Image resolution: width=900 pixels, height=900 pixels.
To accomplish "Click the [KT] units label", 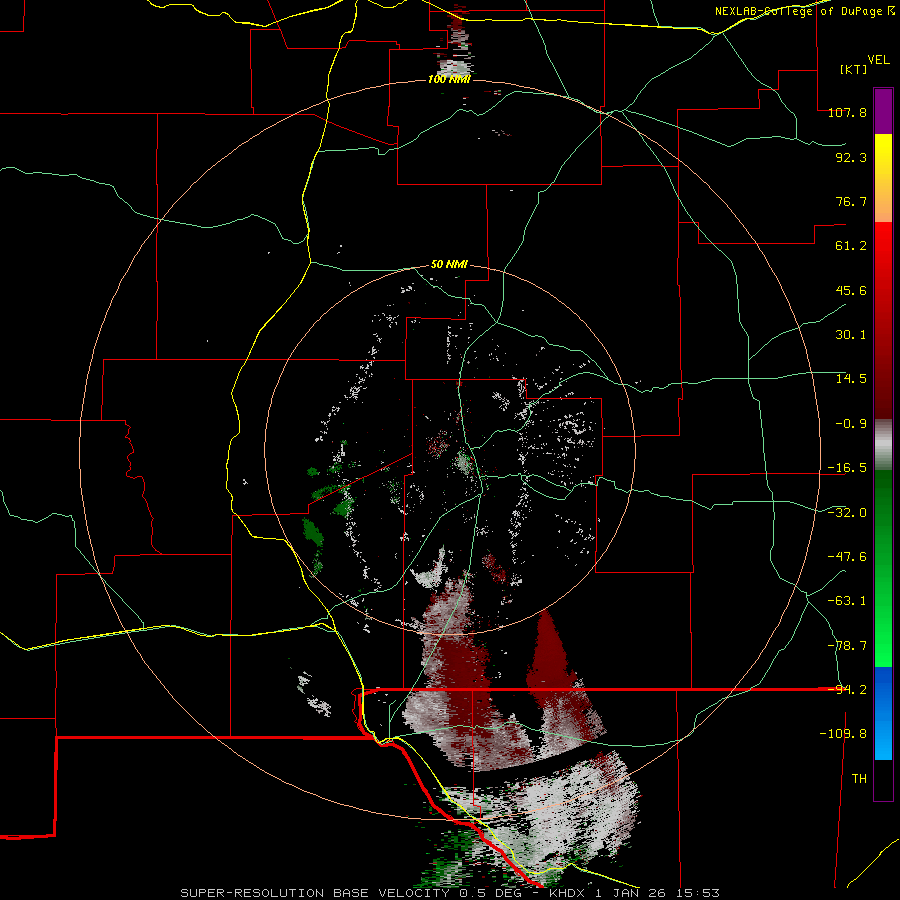I will (853, 69).
